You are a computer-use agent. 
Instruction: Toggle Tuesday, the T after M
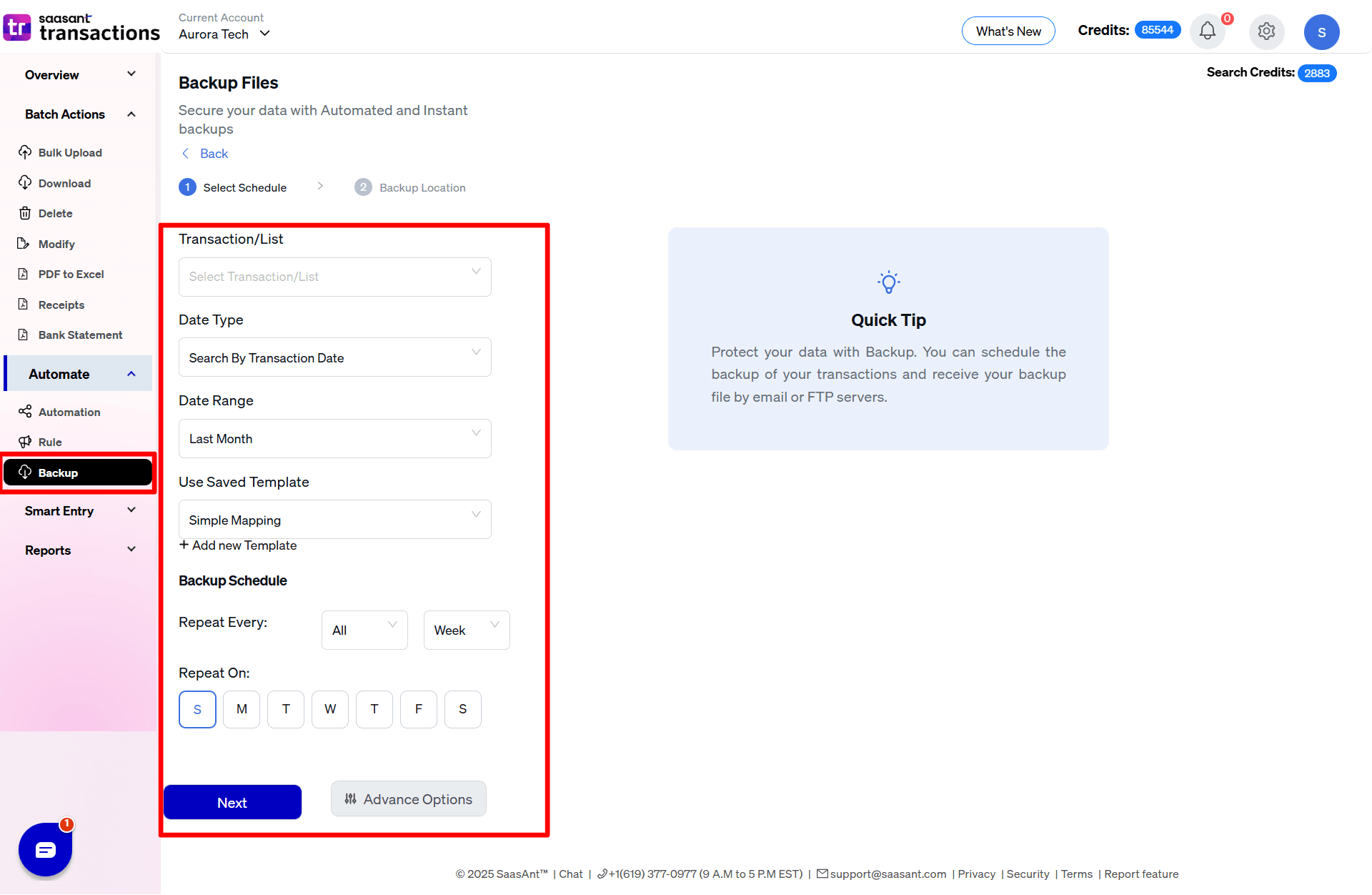pos(286,709)
